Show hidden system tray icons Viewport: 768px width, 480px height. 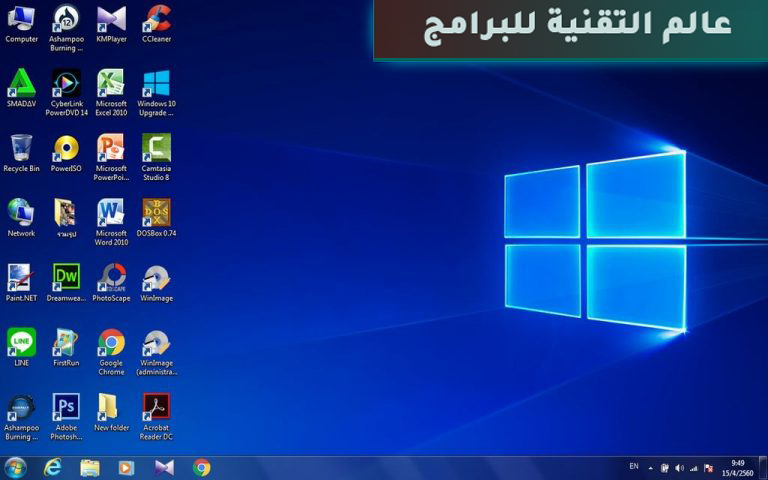[650, 468]
